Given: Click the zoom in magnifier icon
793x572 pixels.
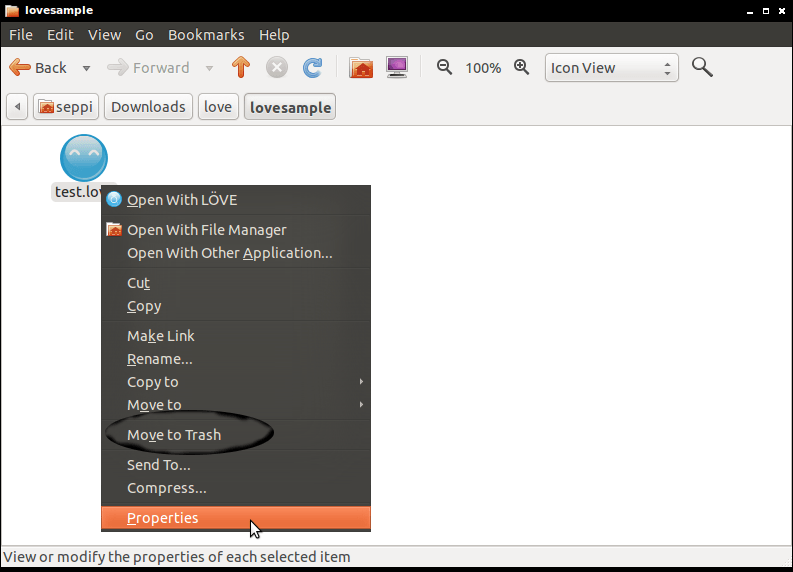Looking at the screenshot, I should pyautogui.click(x=521, y=68).
